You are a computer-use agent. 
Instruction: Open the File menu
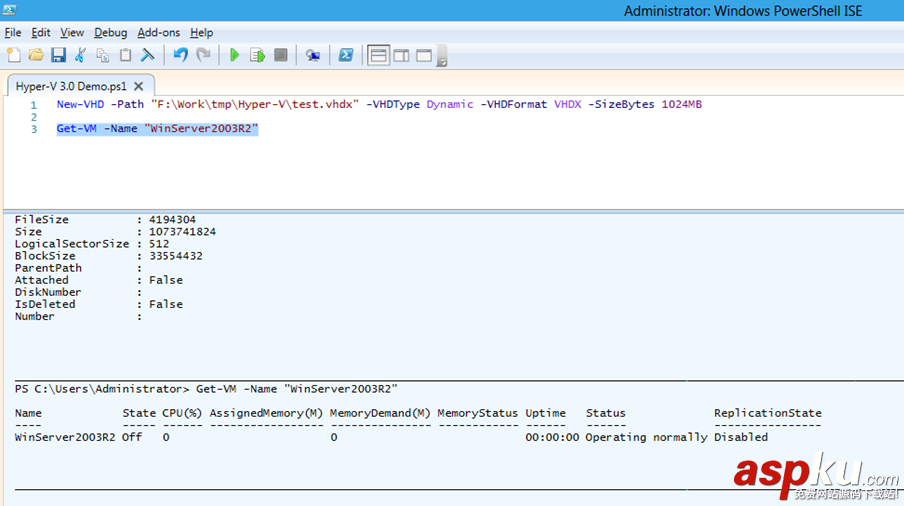click(13, 33)
